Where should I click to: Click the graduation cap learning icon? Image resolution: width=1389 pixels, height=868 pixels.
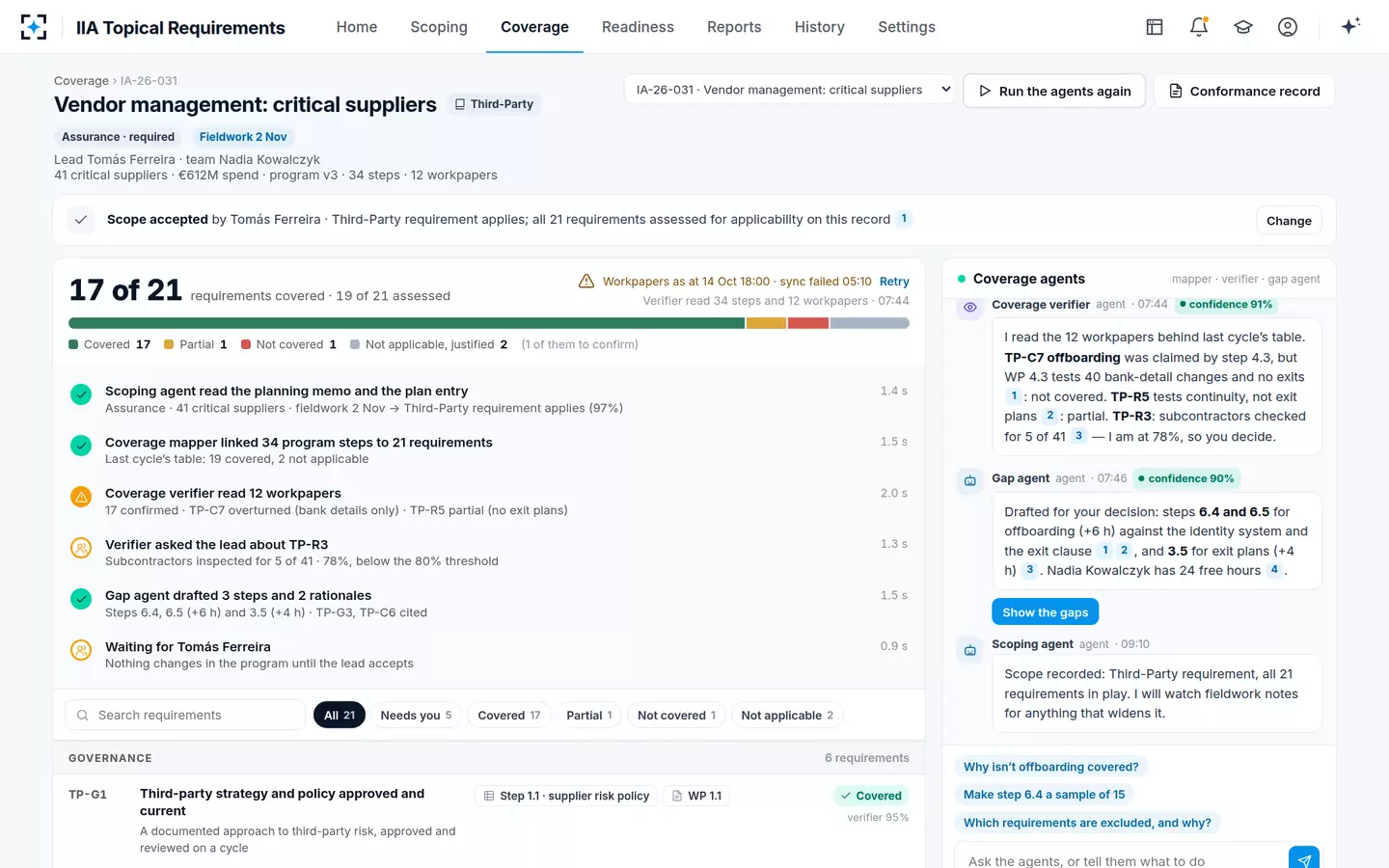pyautogui.click(x=1243, y=27)
